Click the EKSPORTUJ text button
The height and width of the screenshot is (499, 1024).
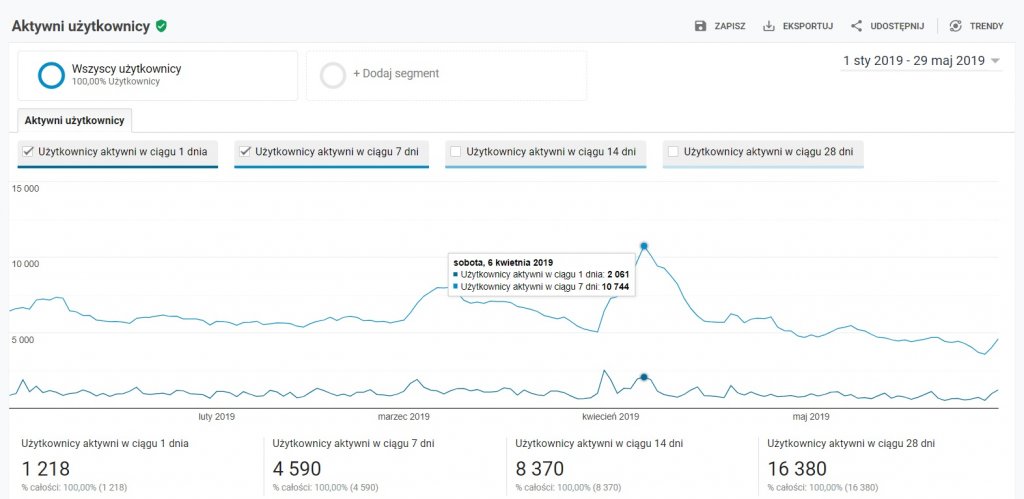(808, 26)
